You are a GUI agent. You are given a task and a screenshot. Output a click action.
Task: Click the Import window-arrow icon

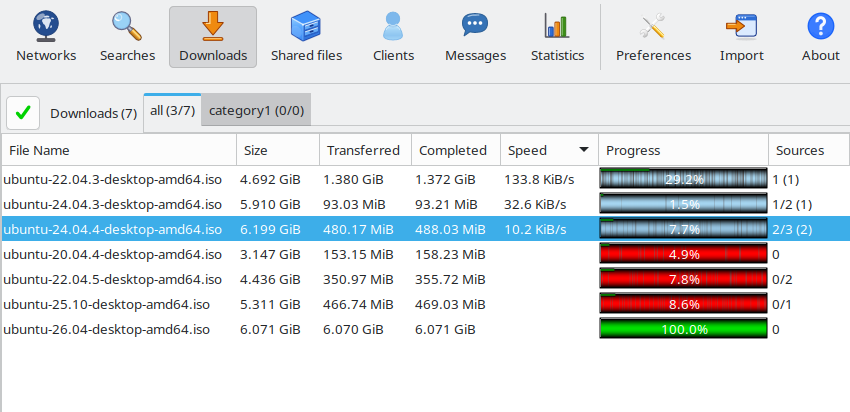click(742, 26)
